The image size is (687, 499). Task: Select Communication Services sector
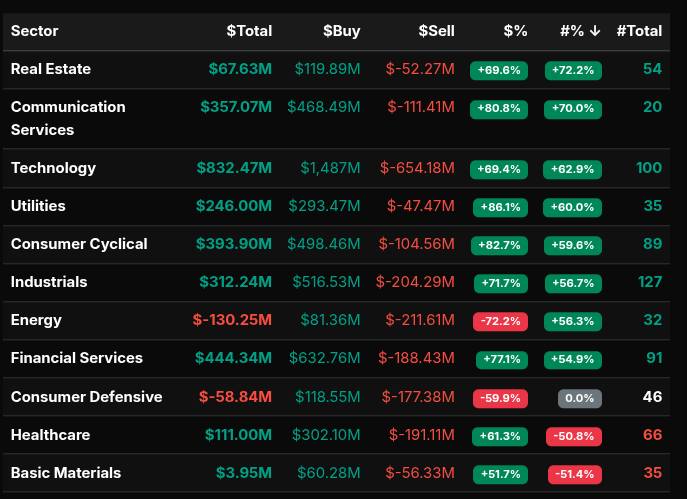click(68, 118)
